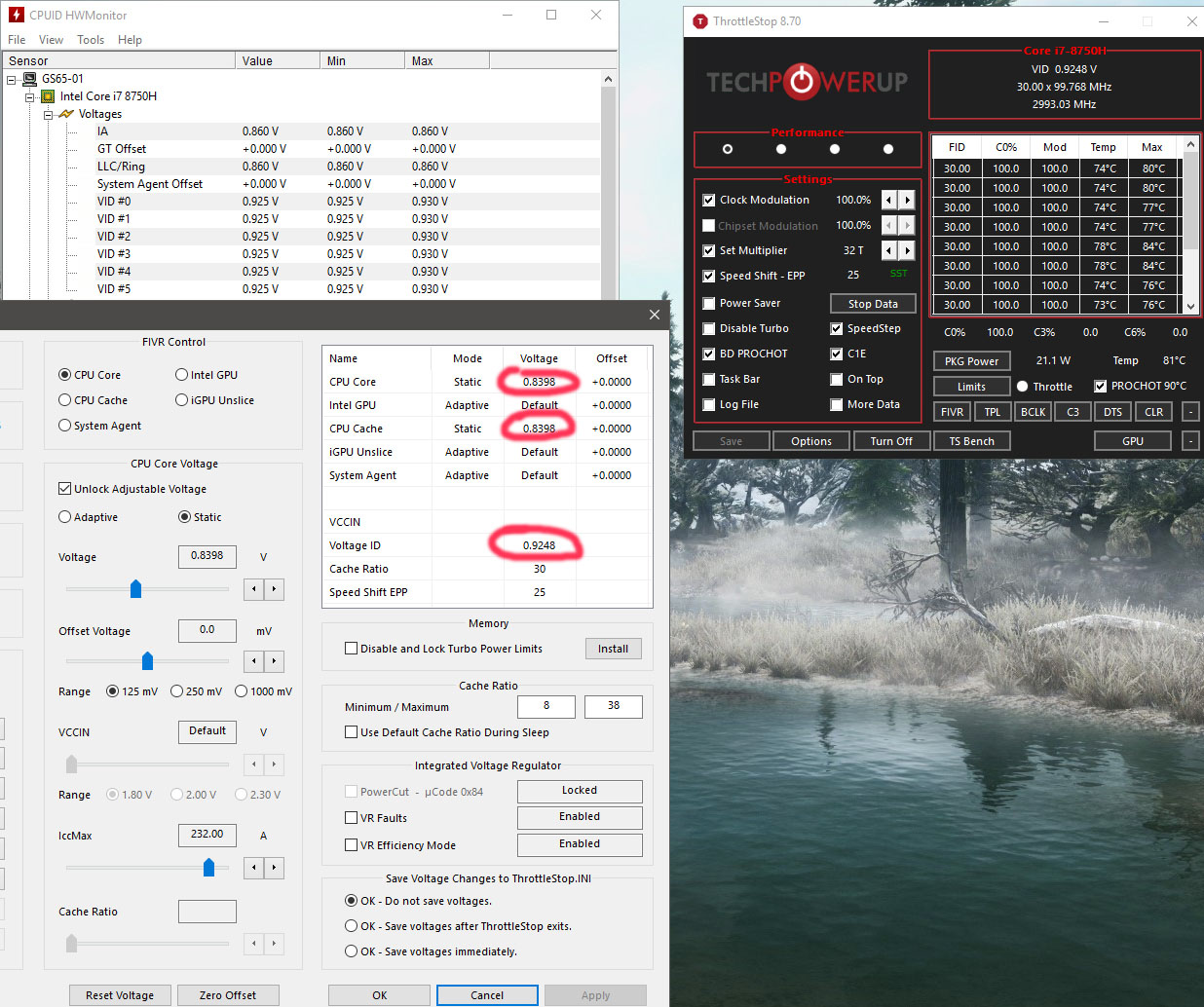This screenshot has height=1007, width=1204.
Task: Move the Voltage slider thumb
Action: [x=136, y=588]
